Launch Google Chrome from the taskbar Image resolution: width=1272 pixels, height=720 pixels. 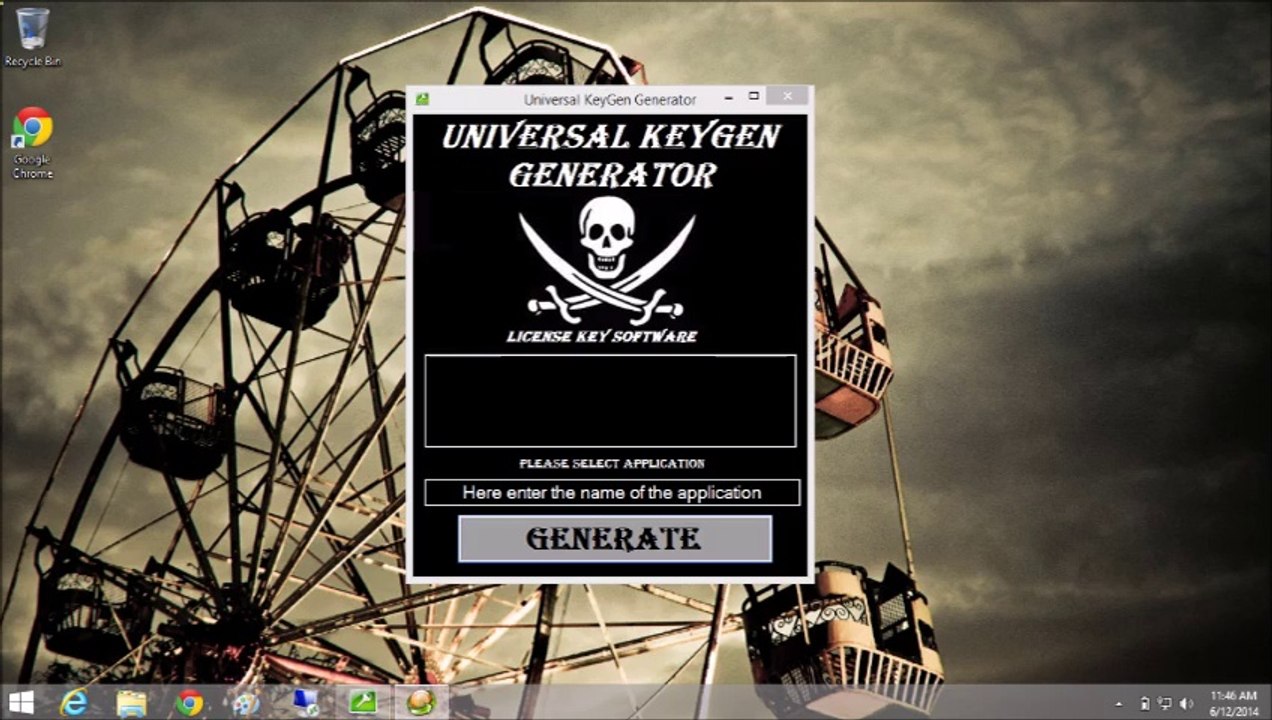click(x=189, y=702)
